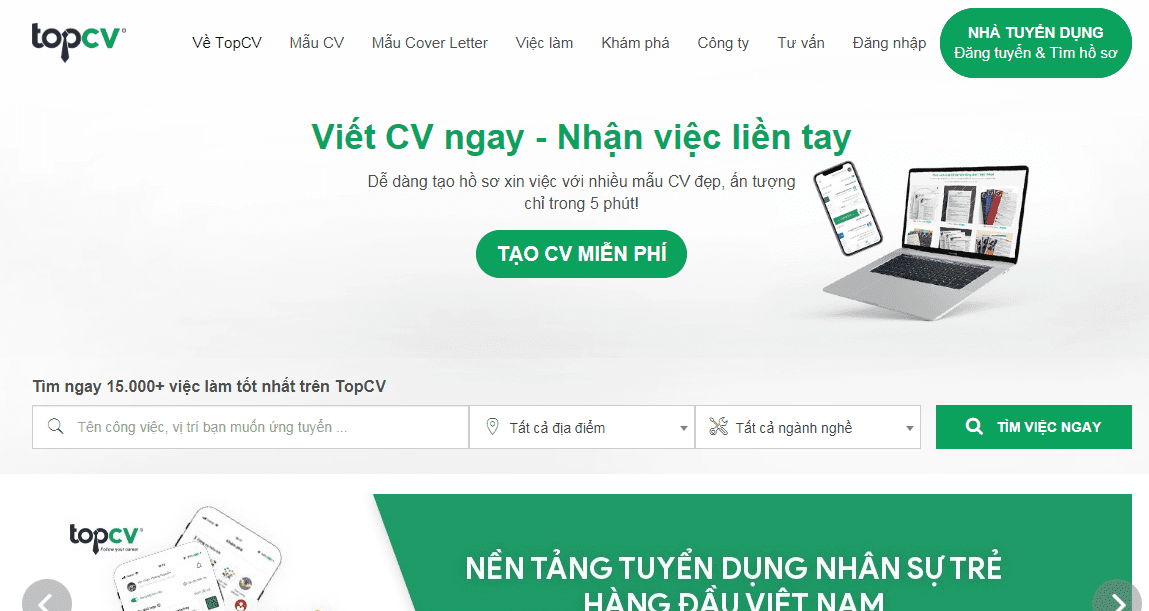
Task: Click the location pin icon
Action: pos(492,426)
